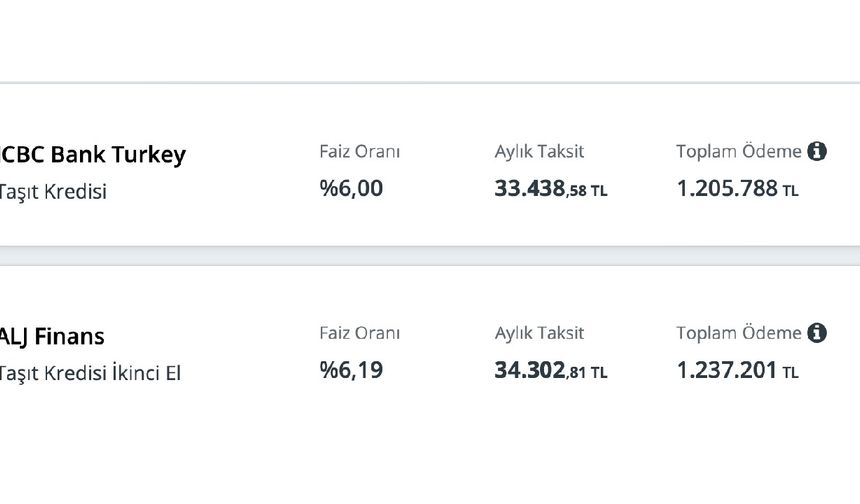Viewport: 860px width, 504px height.
Task: Click Toplam Ödeme label in ALJ Finans card
Action: click(738, 333)
